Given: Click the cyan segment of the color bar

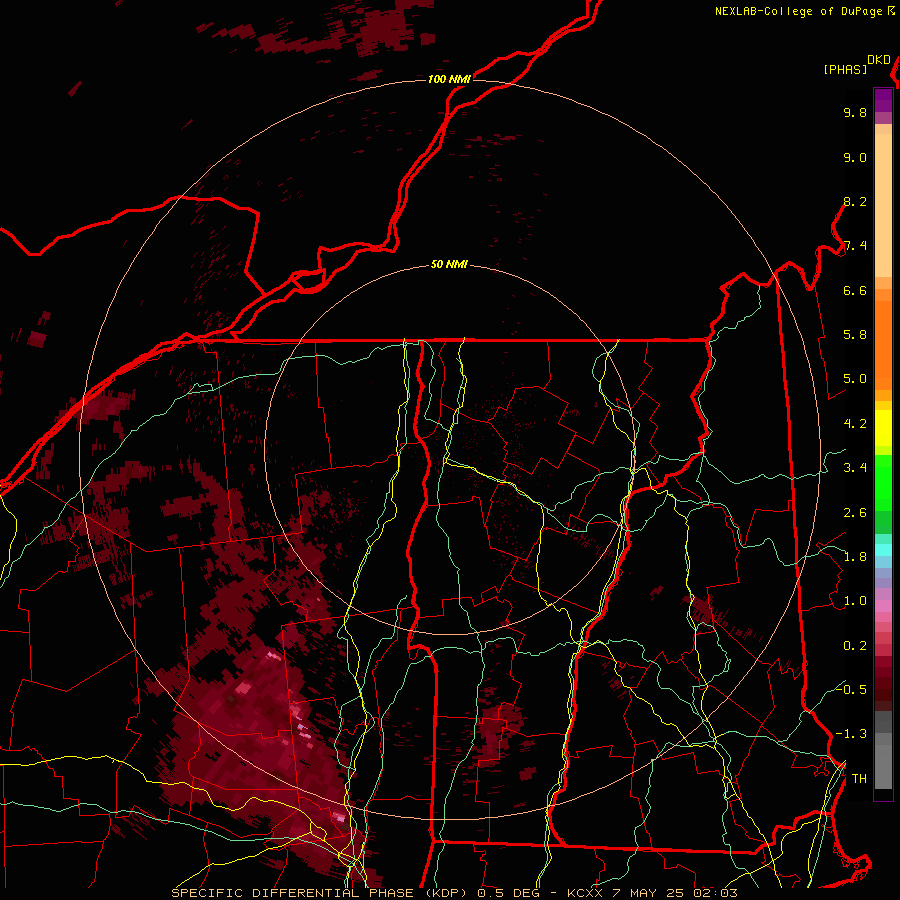Looking at the screenshot, I should 883,550.
